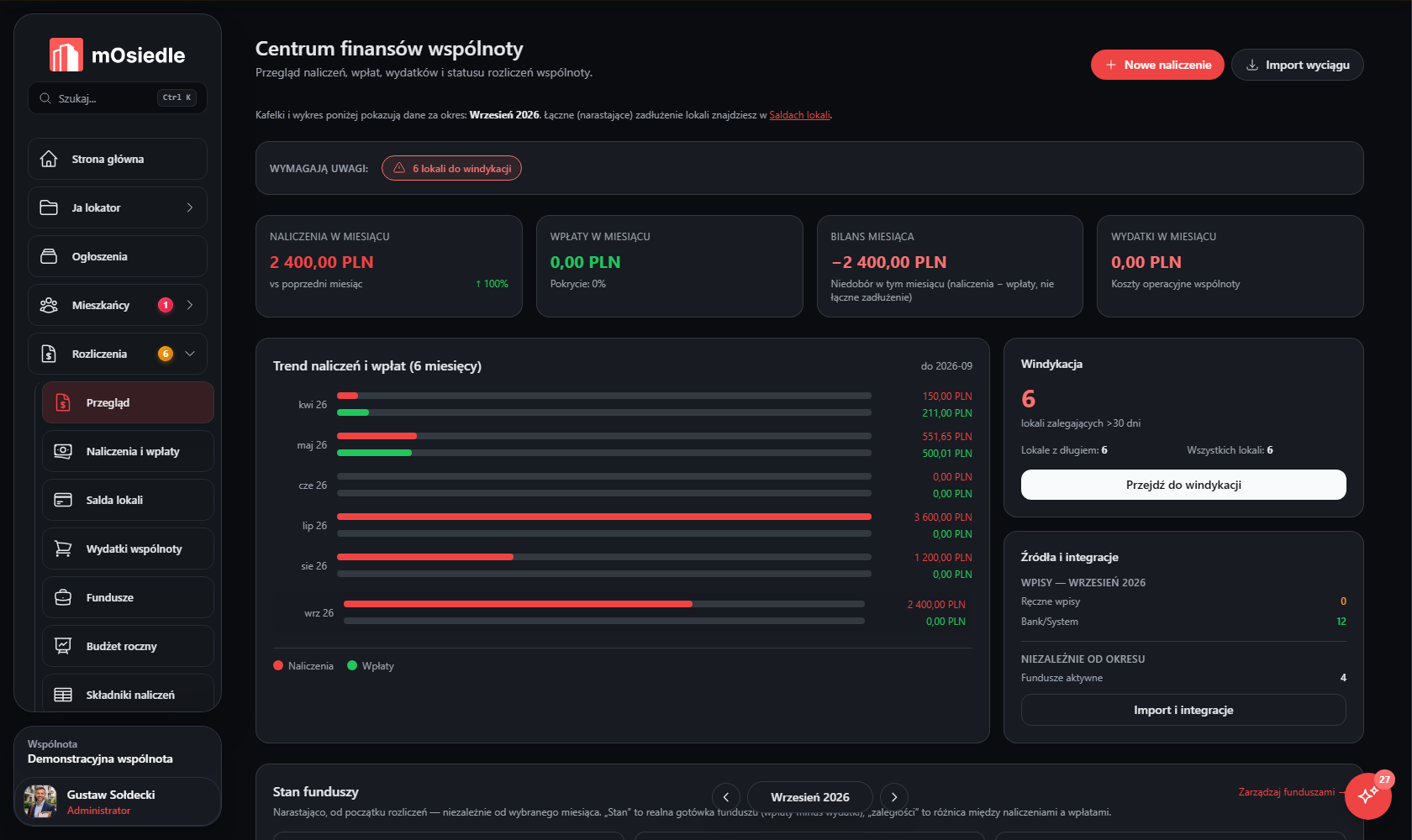This screenshot has width=1412, height=840.
Task: Click the search magnifier icon
Action: pos(45,98)
